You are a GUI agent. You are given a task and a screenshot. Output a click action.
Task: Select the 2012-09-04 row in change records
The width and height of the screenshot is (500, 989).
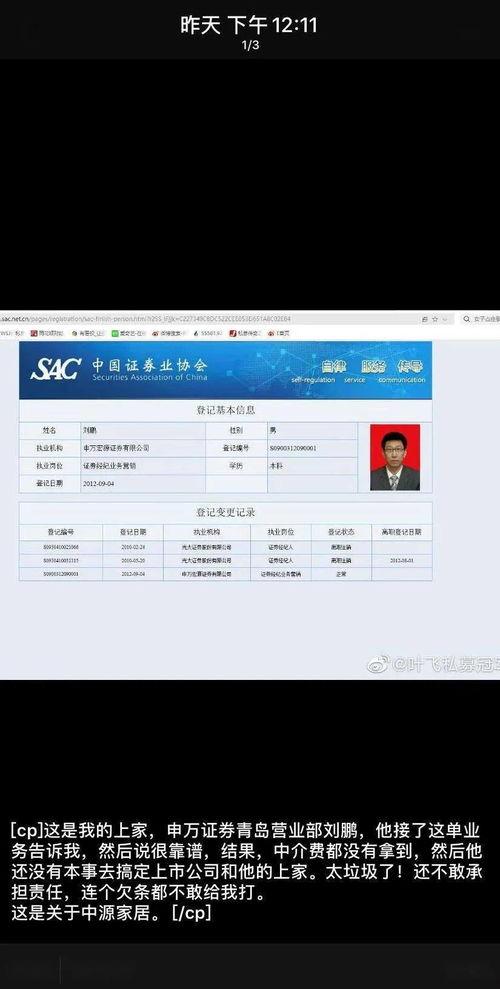click(226, 575)
